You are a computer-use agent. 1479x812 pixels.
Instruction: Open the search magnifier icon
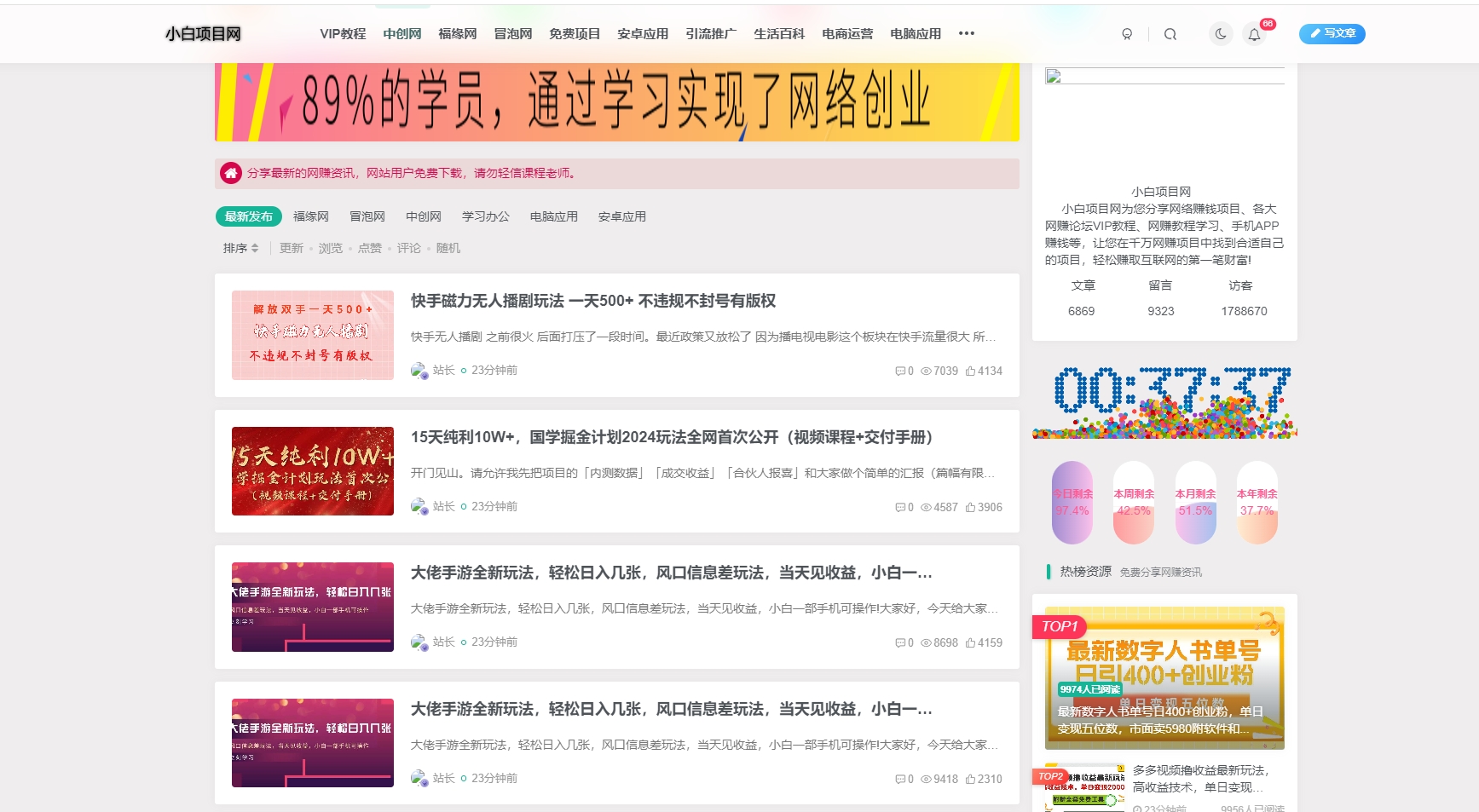point(1170,34)
